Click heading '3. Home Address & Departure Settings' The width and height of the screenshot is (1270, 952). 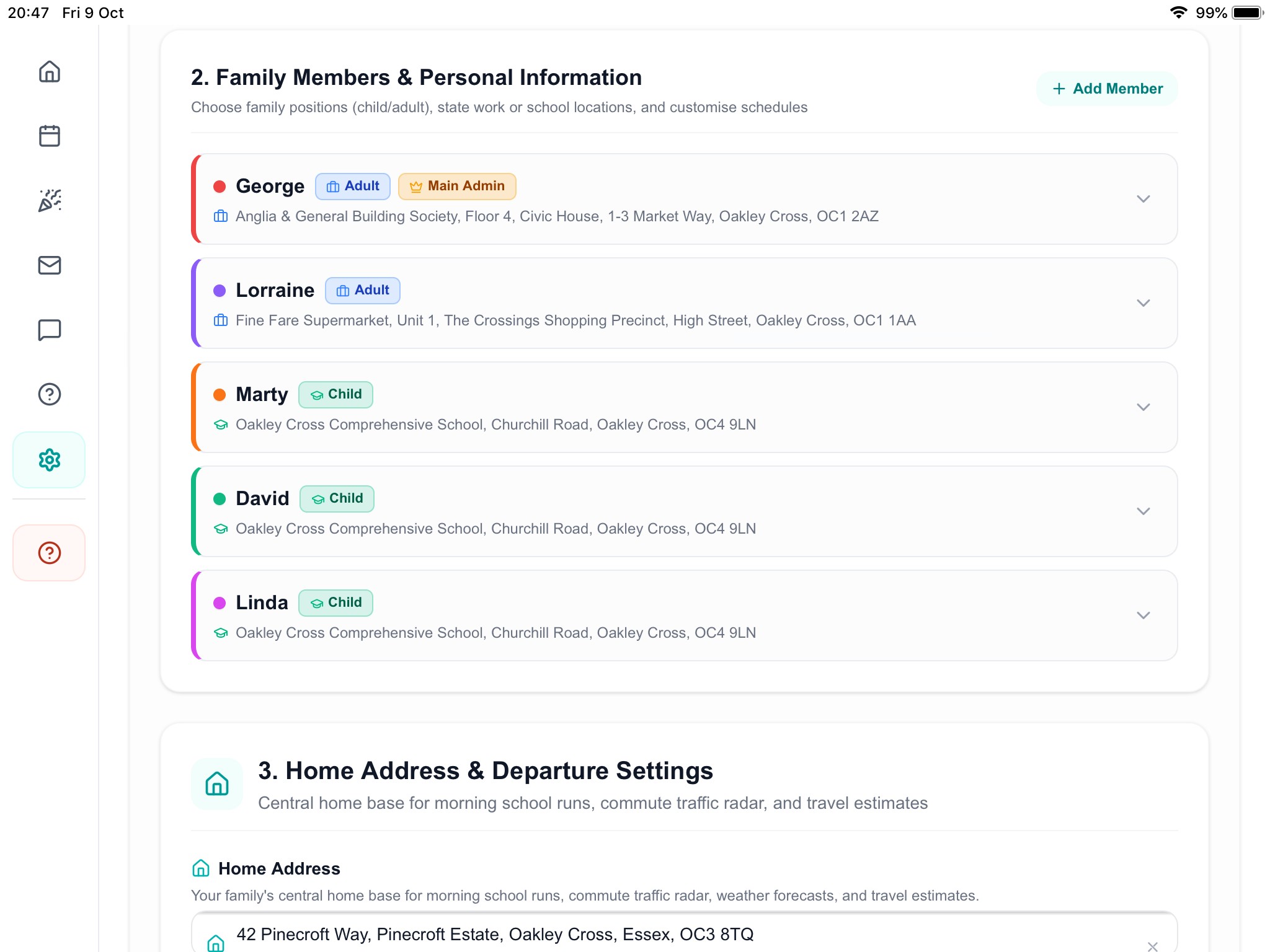(486, 771)
